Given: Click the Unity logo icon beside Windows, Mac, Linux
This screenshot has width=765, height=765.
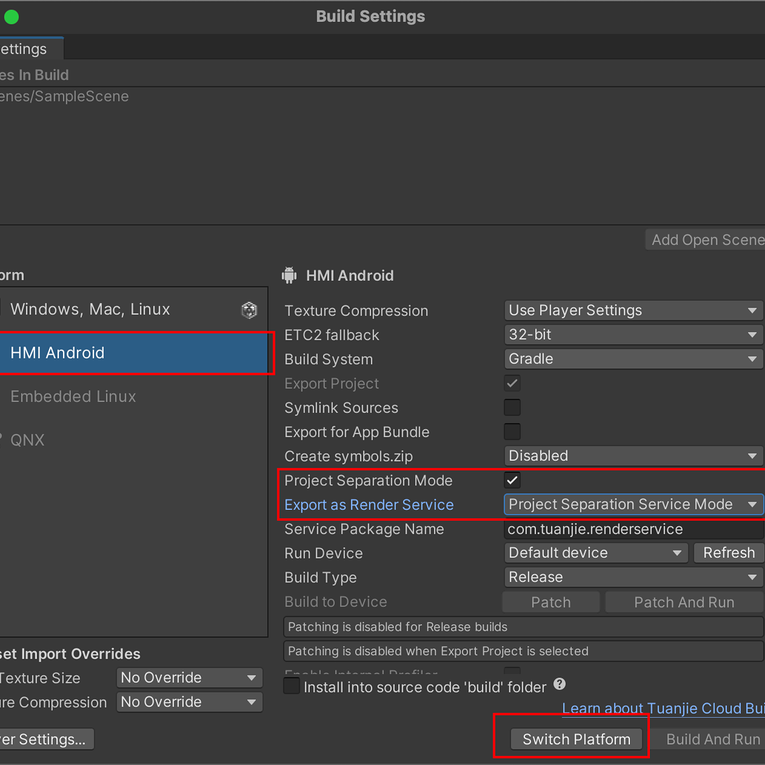Looking at the screenshot, I should click(249, 310).
